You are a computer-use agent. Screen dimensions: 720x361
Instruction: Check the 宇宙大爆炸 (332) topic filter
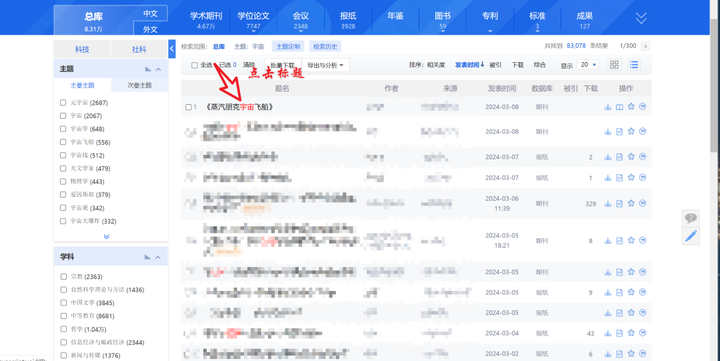point(63,221)
